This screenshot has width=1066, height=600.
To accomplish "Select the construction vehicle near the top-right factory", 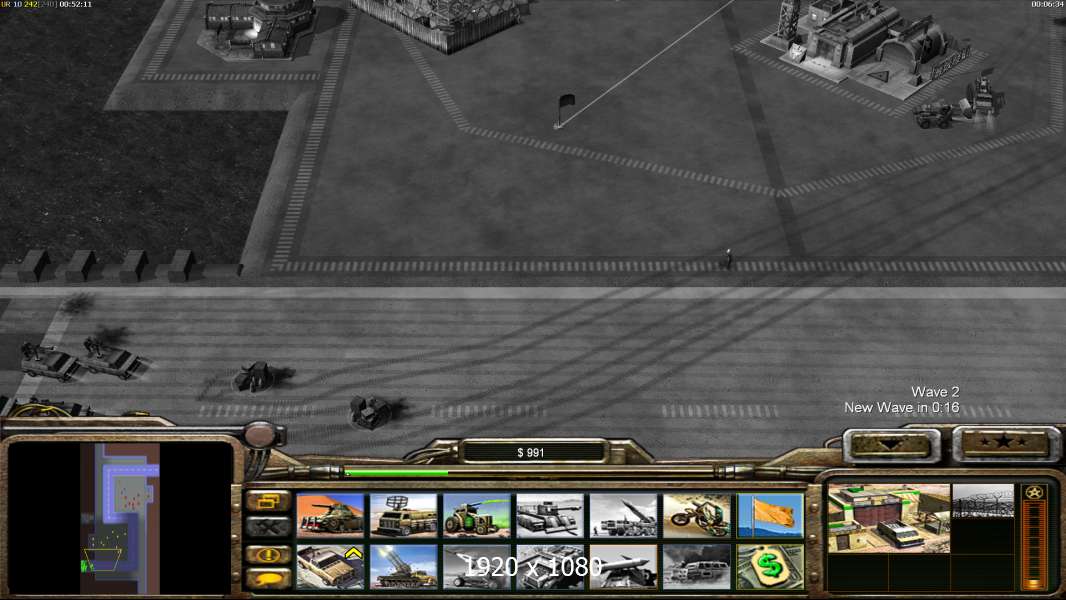I will pos(936,114).
